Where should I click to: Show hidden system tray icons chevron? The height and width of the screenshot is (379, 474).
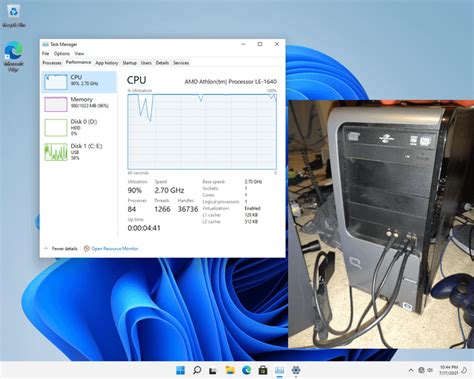411,370
